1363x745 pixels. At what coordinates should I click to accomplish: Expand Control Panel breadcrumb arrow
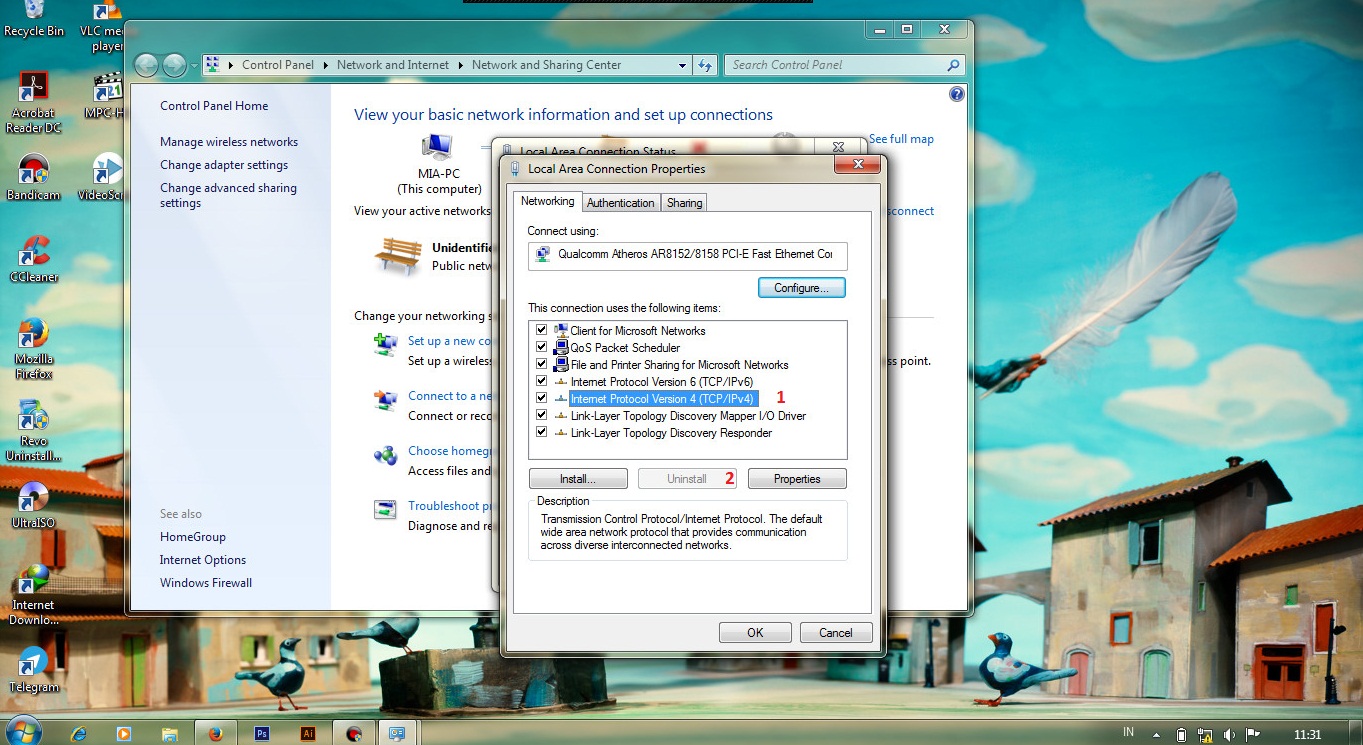[326, 65]
